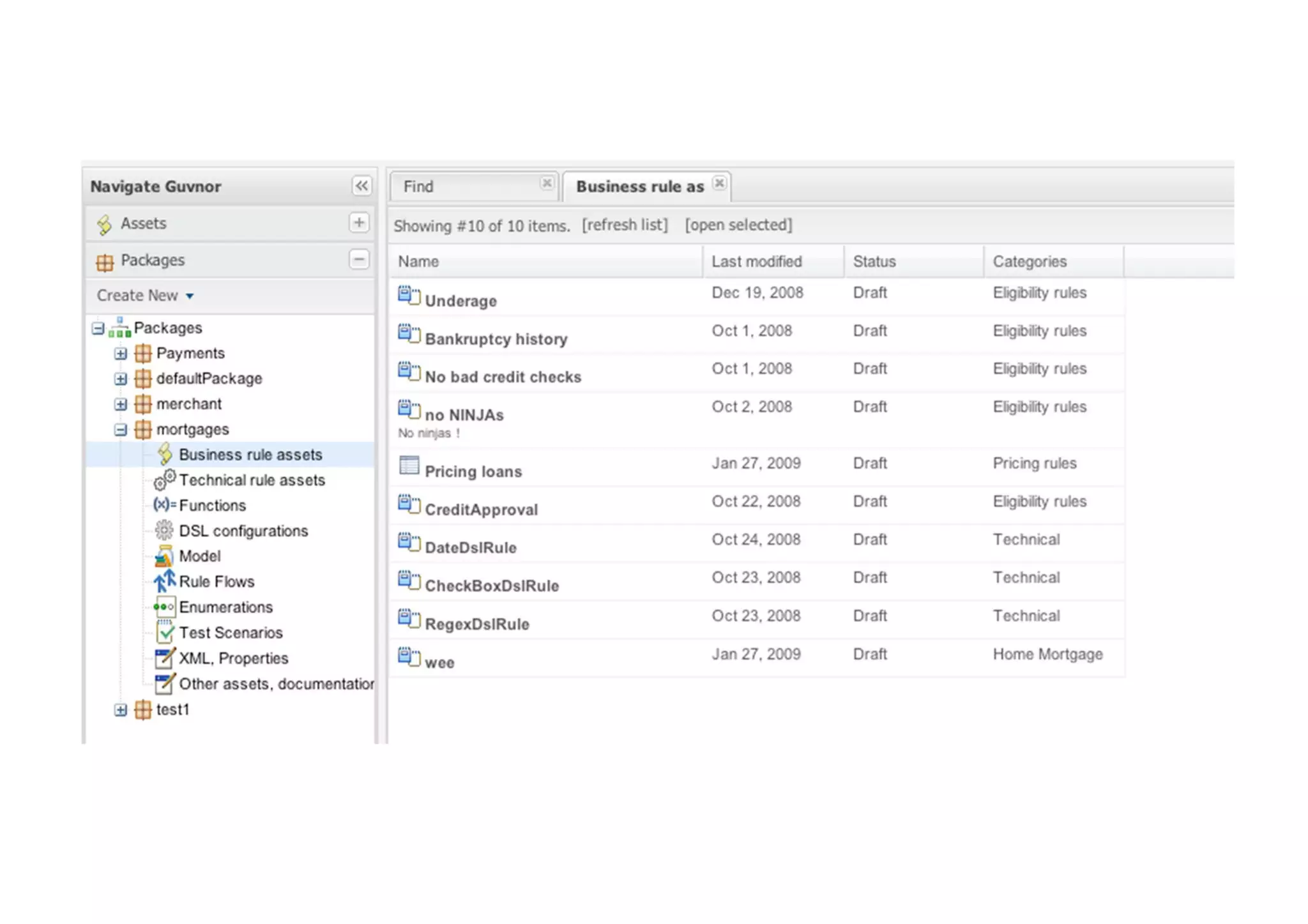Click the Functions (x)= icon
Viewport: 1308px width, 924px height.
point(164,505)
